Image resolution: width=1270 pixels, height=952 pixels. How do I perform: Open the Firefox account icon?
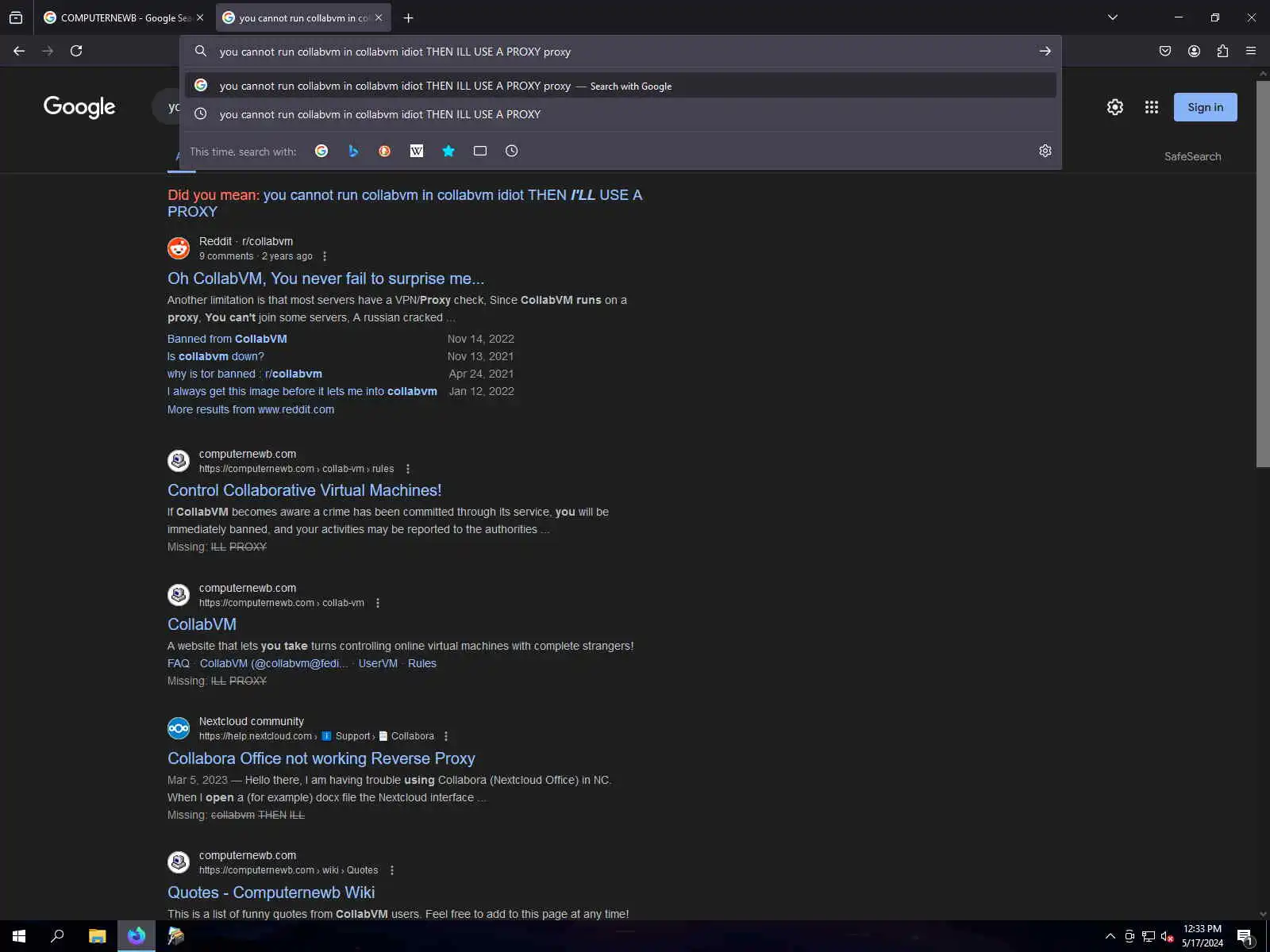[1194, 51]
